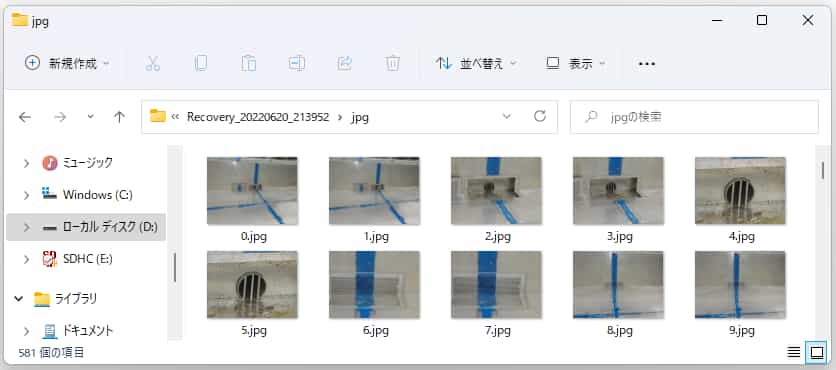This screenshot has height=370, width=836.
Task: Click the jpg breadcrumb segment
Action: pyautogui.click(x=359, y=117)
